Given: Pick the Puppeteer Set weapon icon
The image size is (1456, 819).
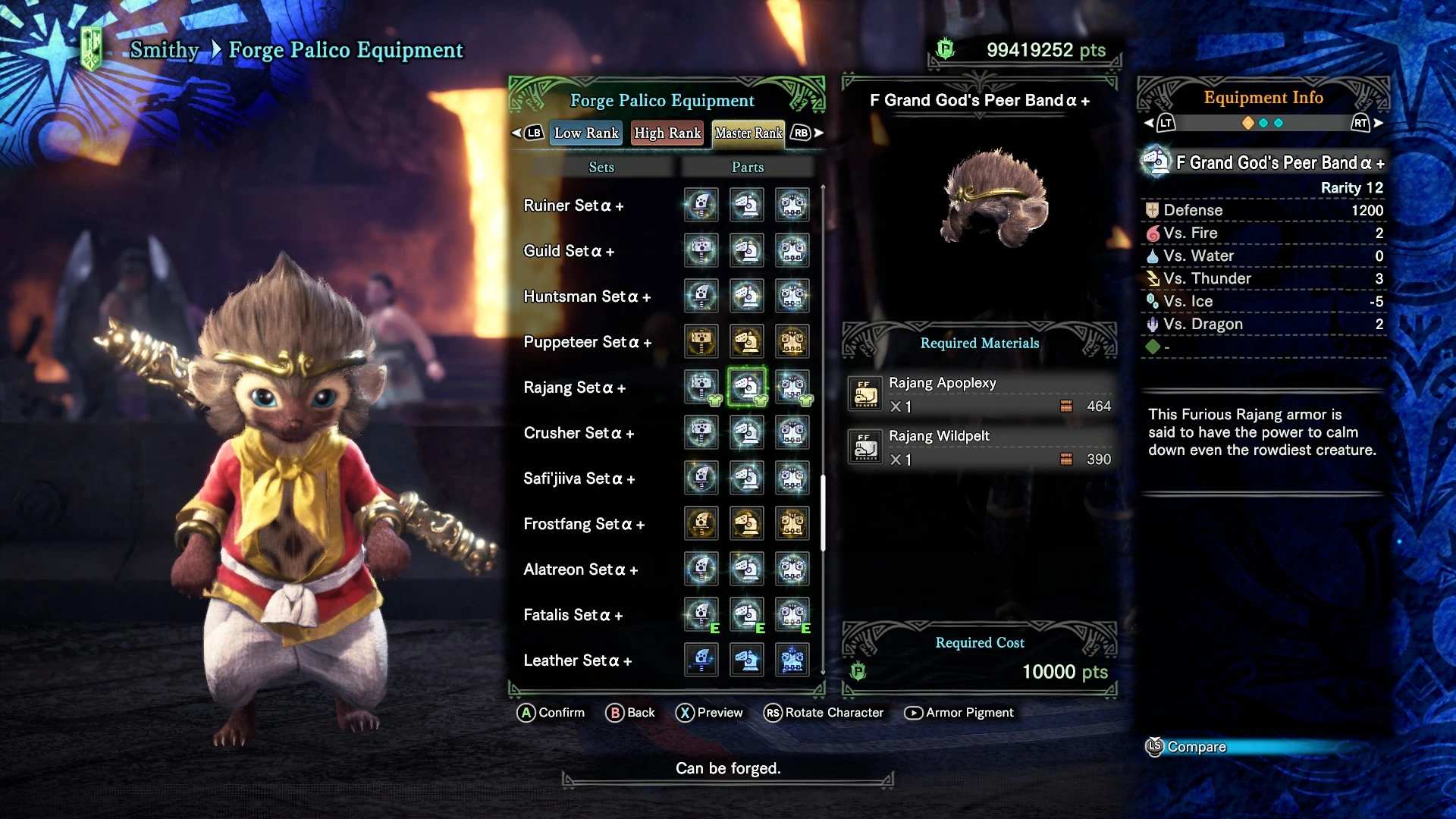Looking at the screenshot, I should (x=701, y=342).
